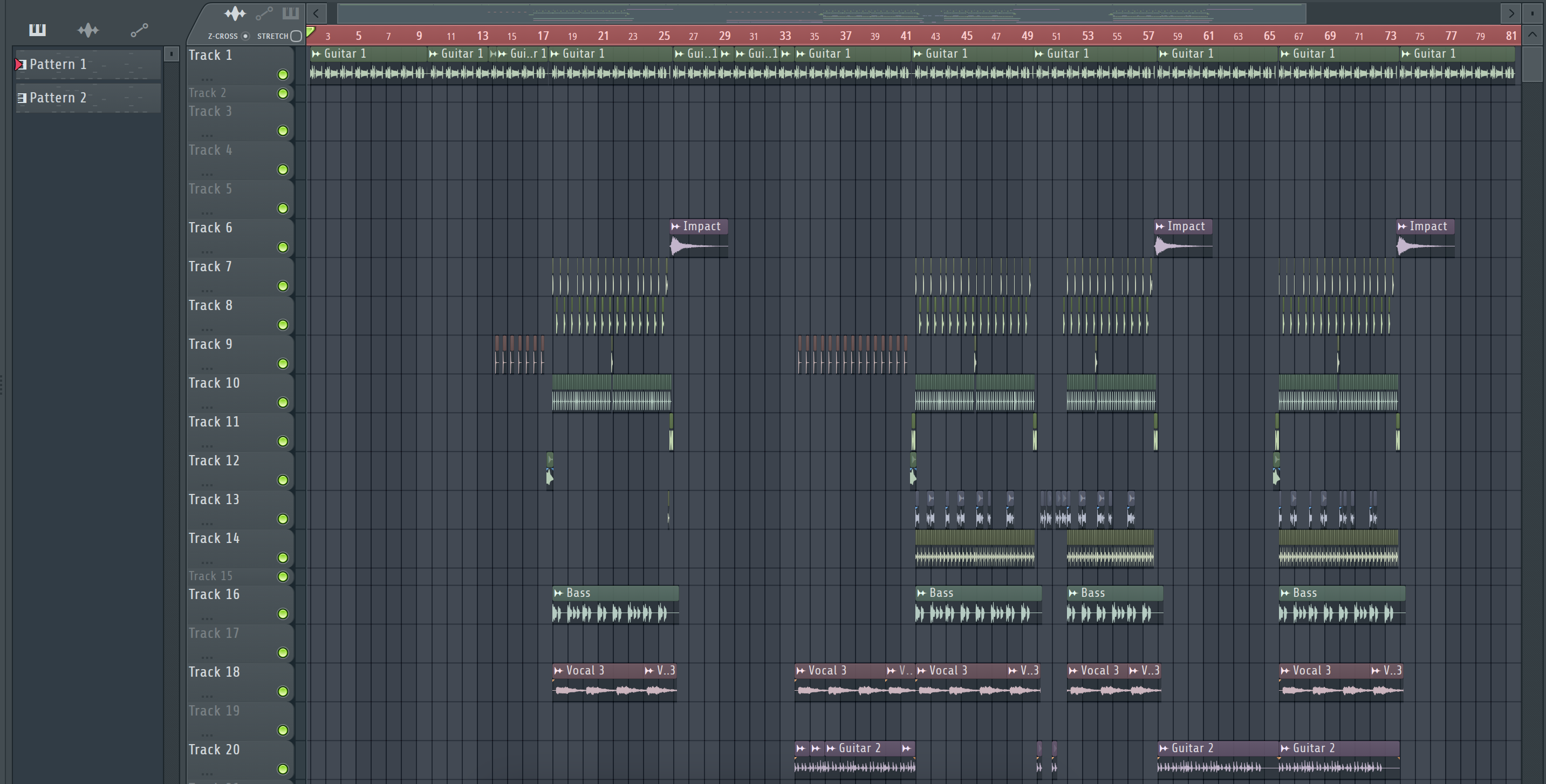Open the first Guitar 1 clip menu
1546x784 pixels.
coord(316,54)
